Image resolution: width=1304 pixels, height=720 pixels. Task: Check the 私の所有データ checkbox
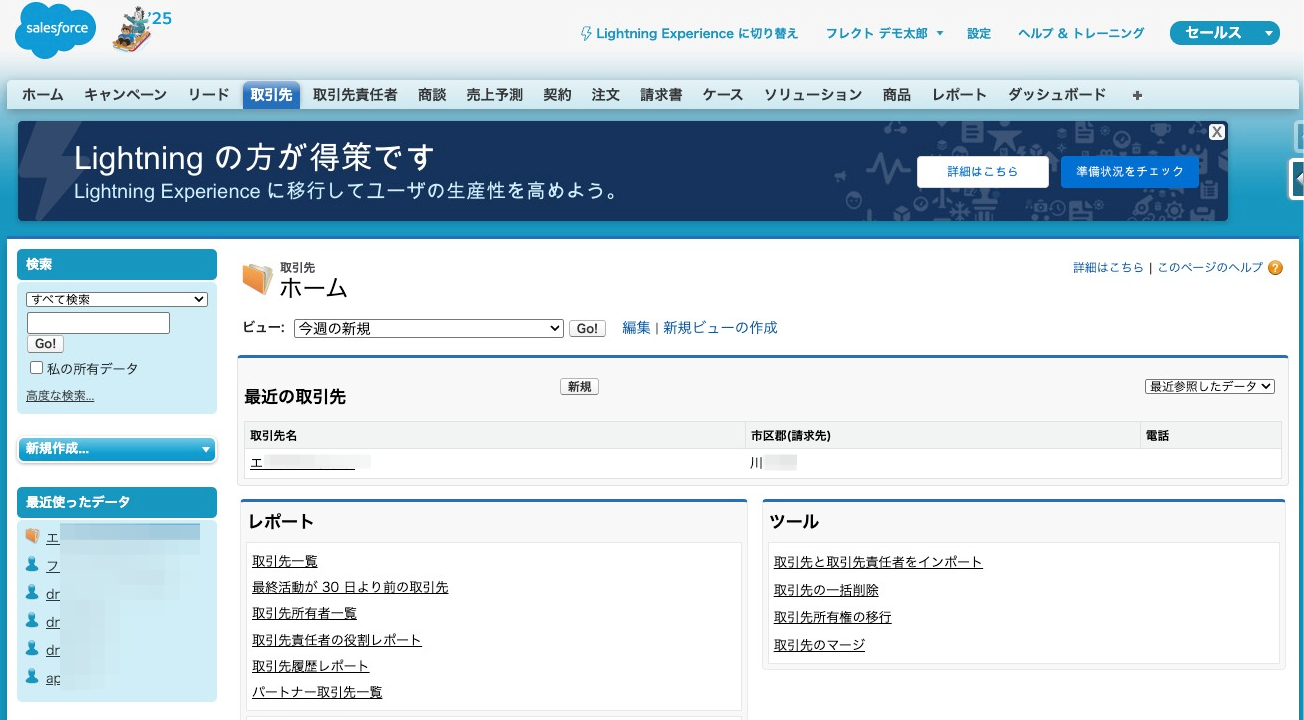pyautogui.click(x=36, y=367)
